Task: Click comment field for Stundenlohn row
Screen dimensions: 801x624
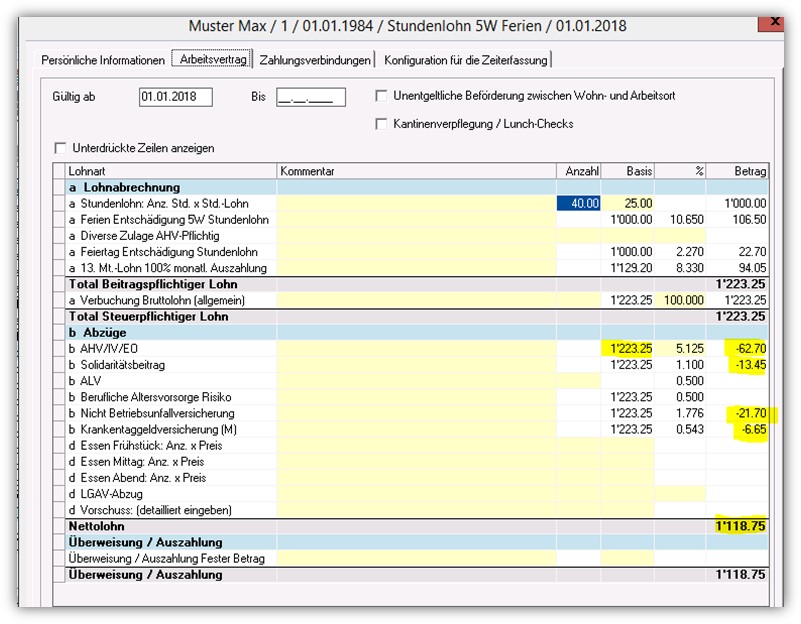Action: click(x=415, y=203)
